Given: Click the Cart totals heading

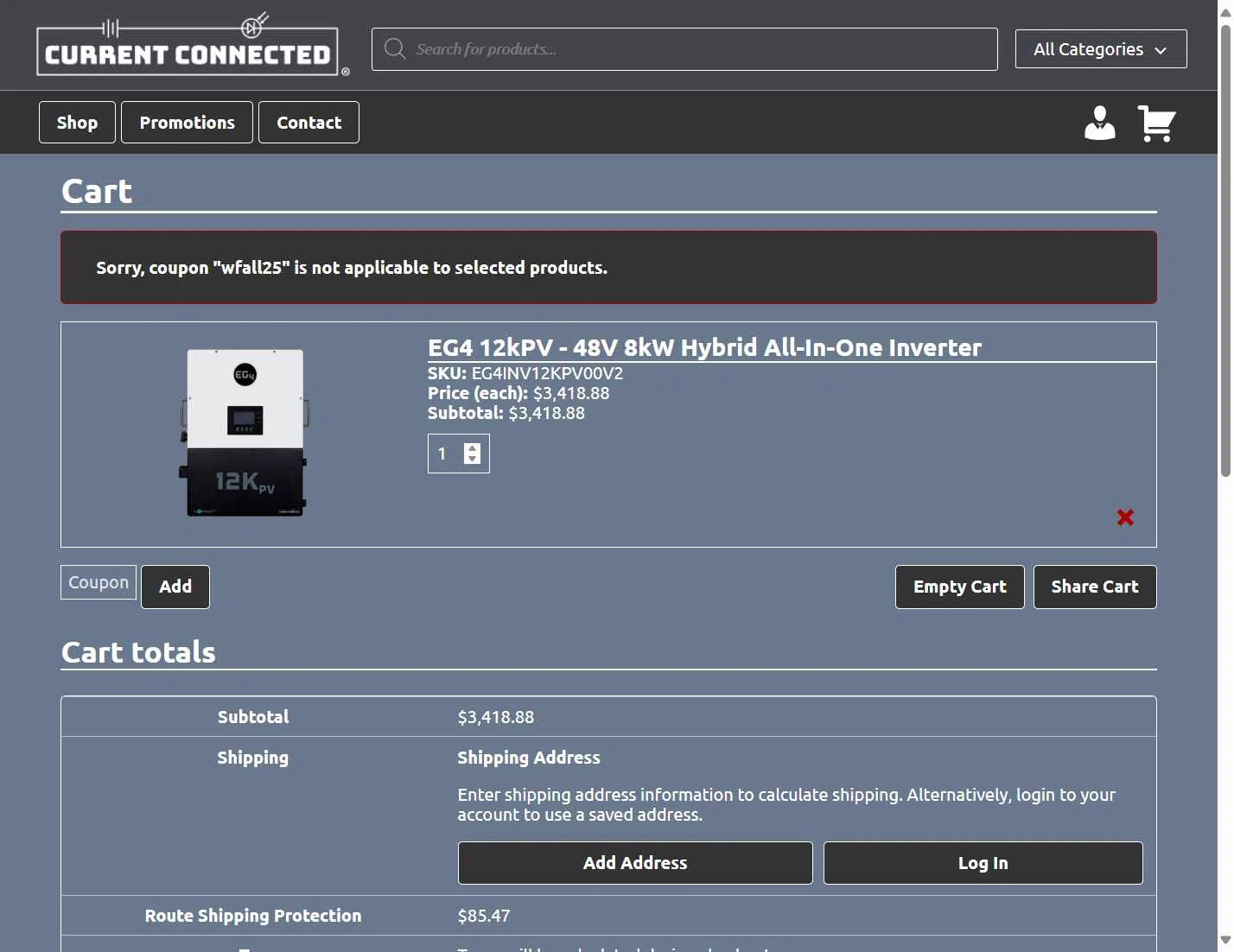Looking at the screenshot, I should (138, 652).
